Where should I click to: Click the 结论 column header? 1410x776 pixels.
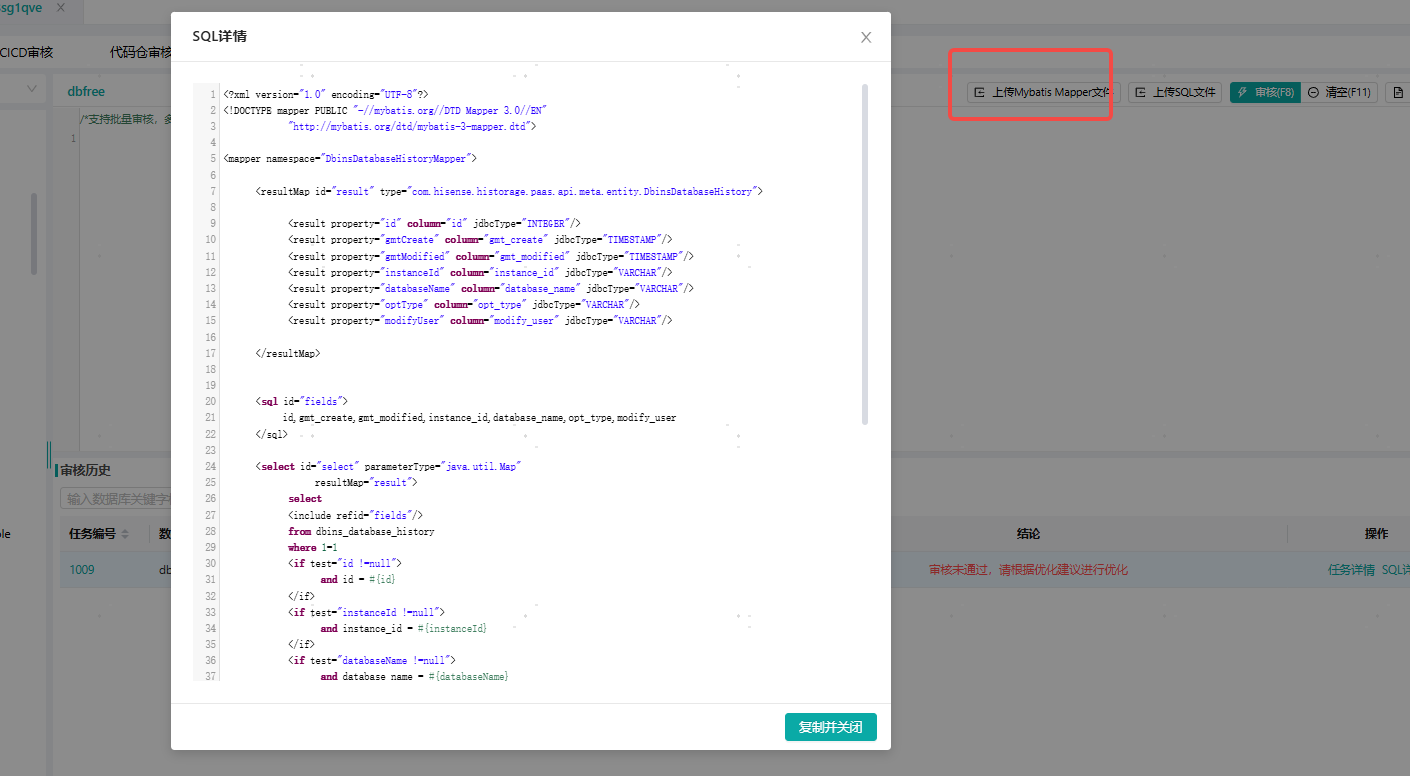[1028, 534]
